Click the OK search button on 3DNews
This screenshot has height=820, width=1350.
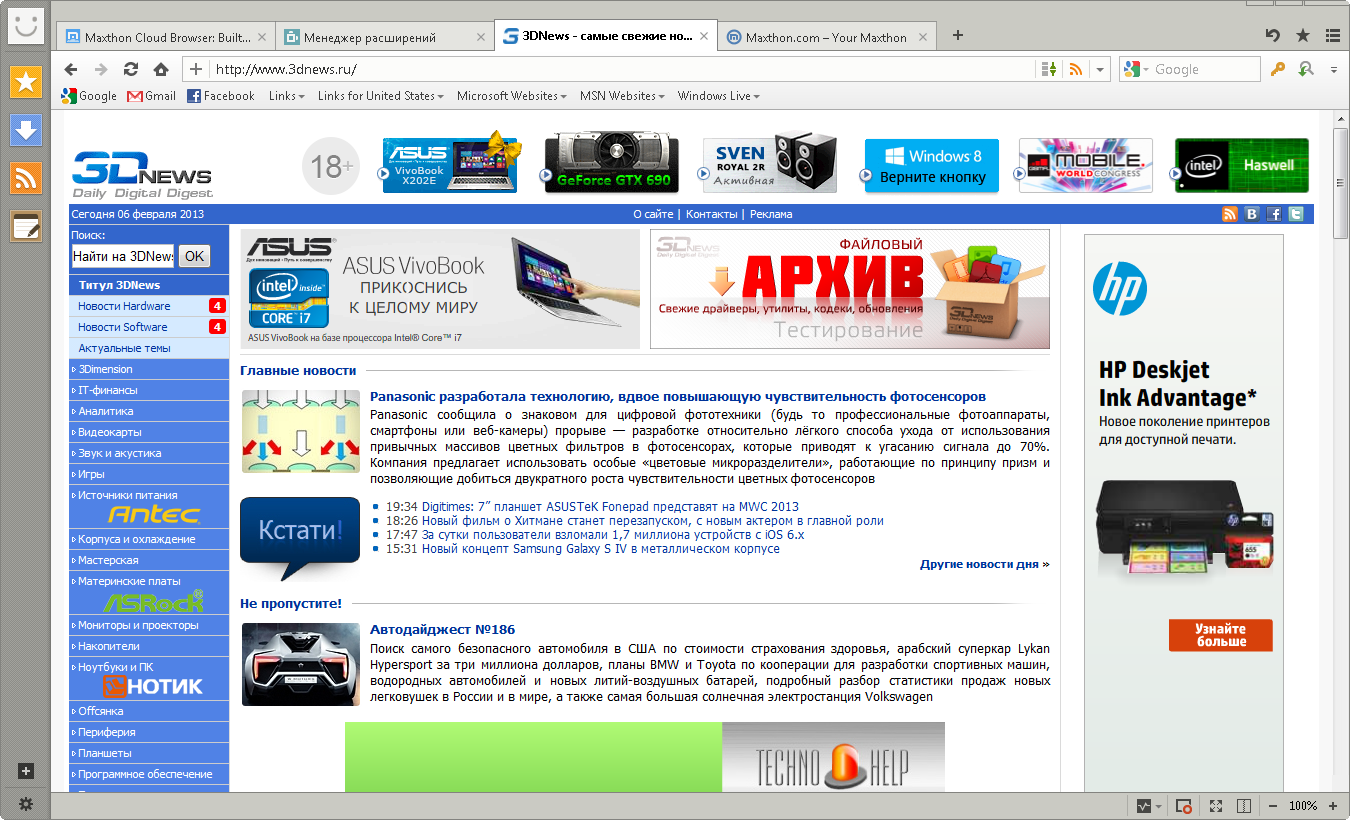point(194,256)
